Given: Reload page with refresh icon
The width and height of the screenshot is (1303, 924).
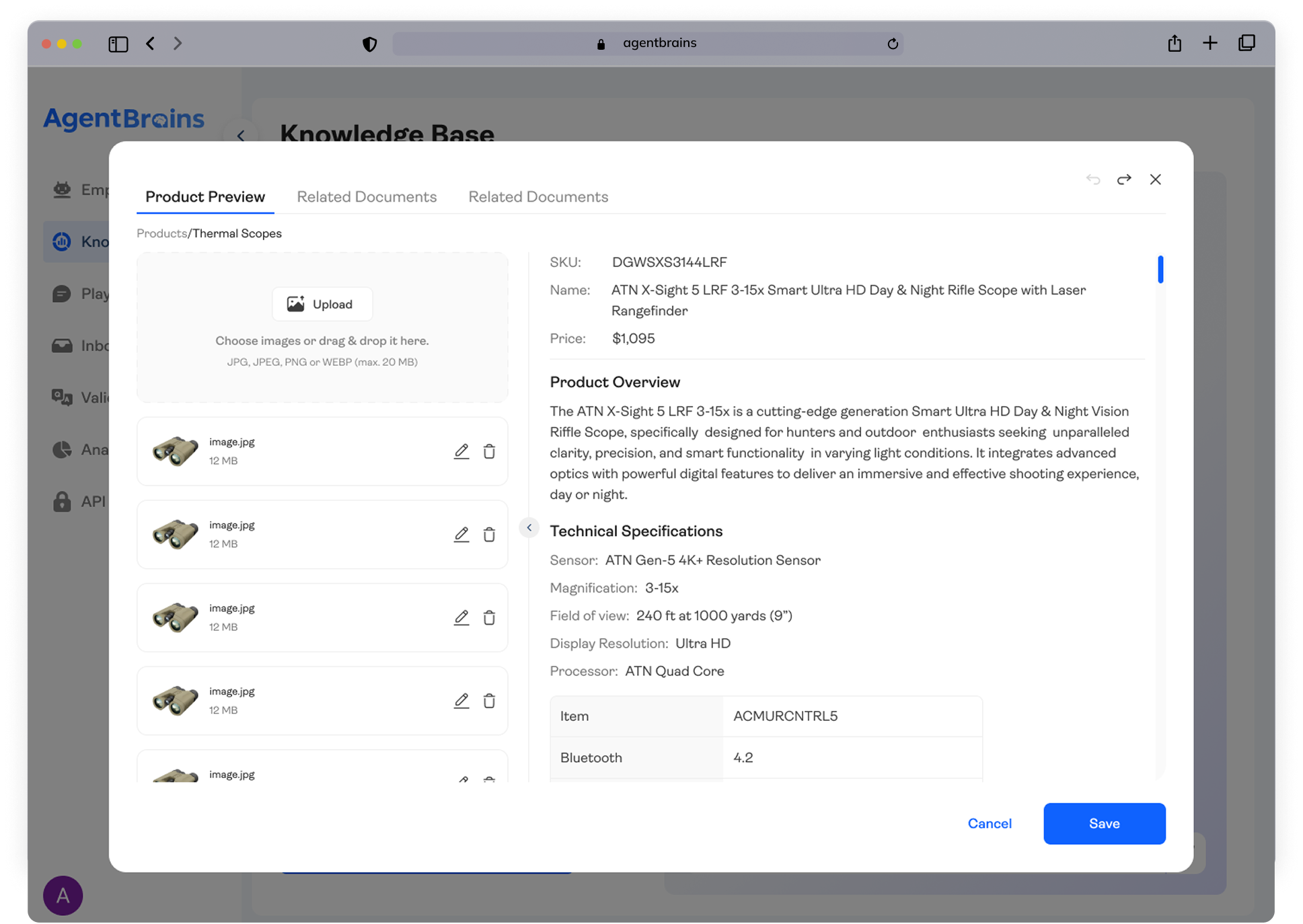Looking at the screenshot, I should click(x=893, y=44).
